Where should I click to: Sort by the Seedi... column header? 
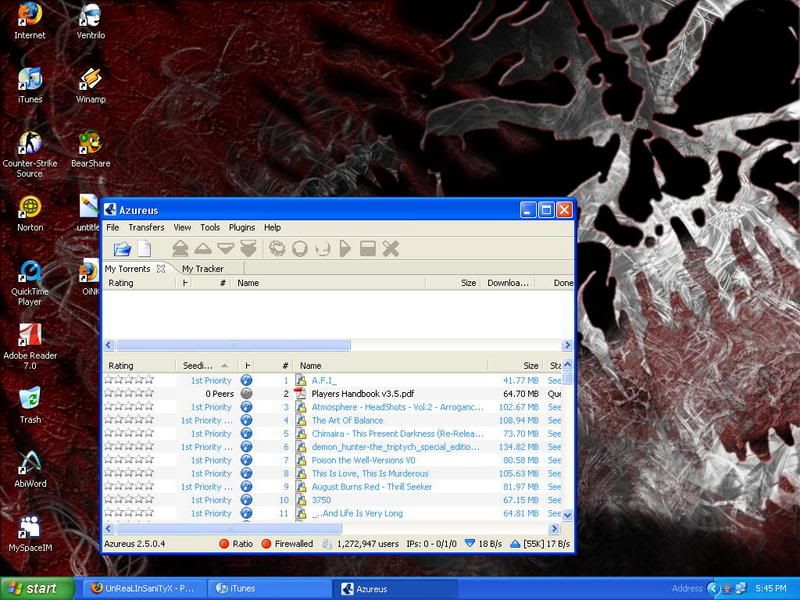[x=205, y=365]
